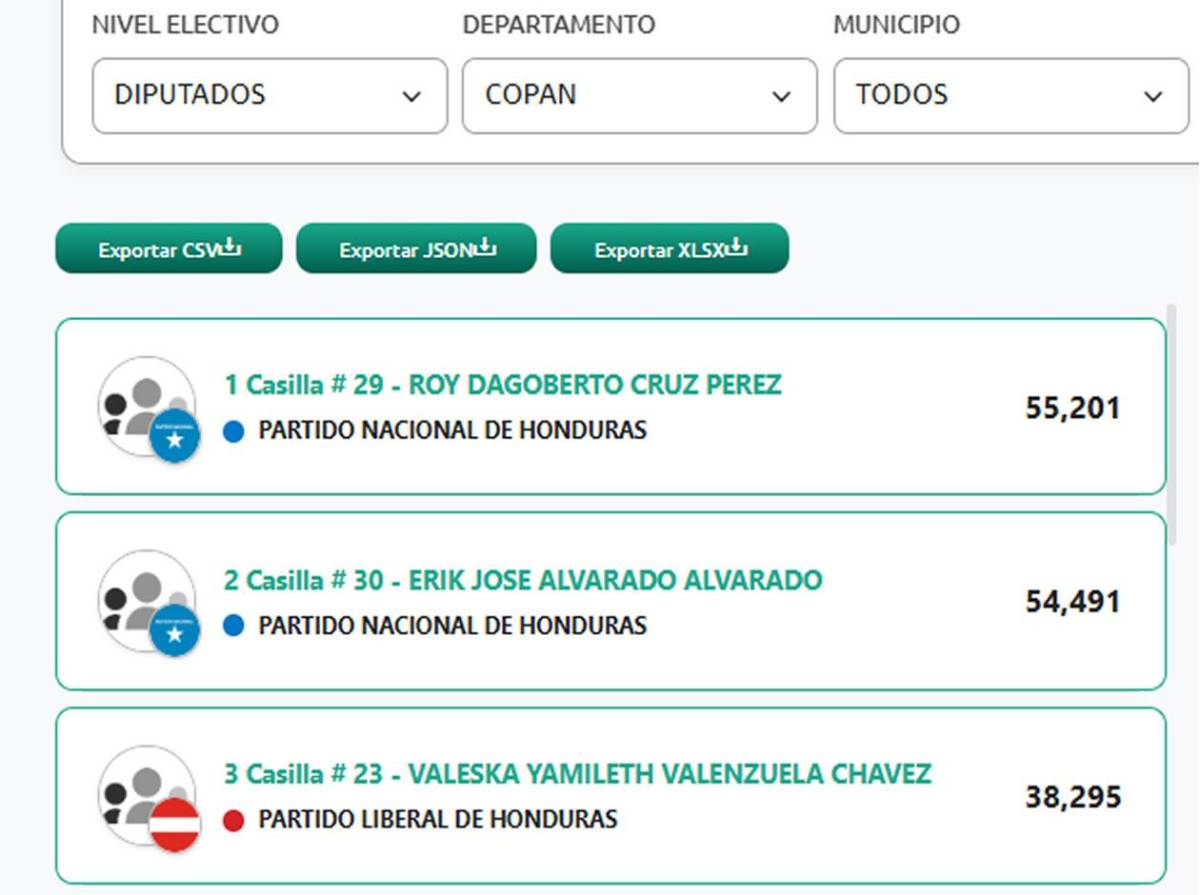The width and height of the screenshot is (1200, 895).
Task: Click the vote count 55,201 for Roy Cruz
Action: 1074,406
